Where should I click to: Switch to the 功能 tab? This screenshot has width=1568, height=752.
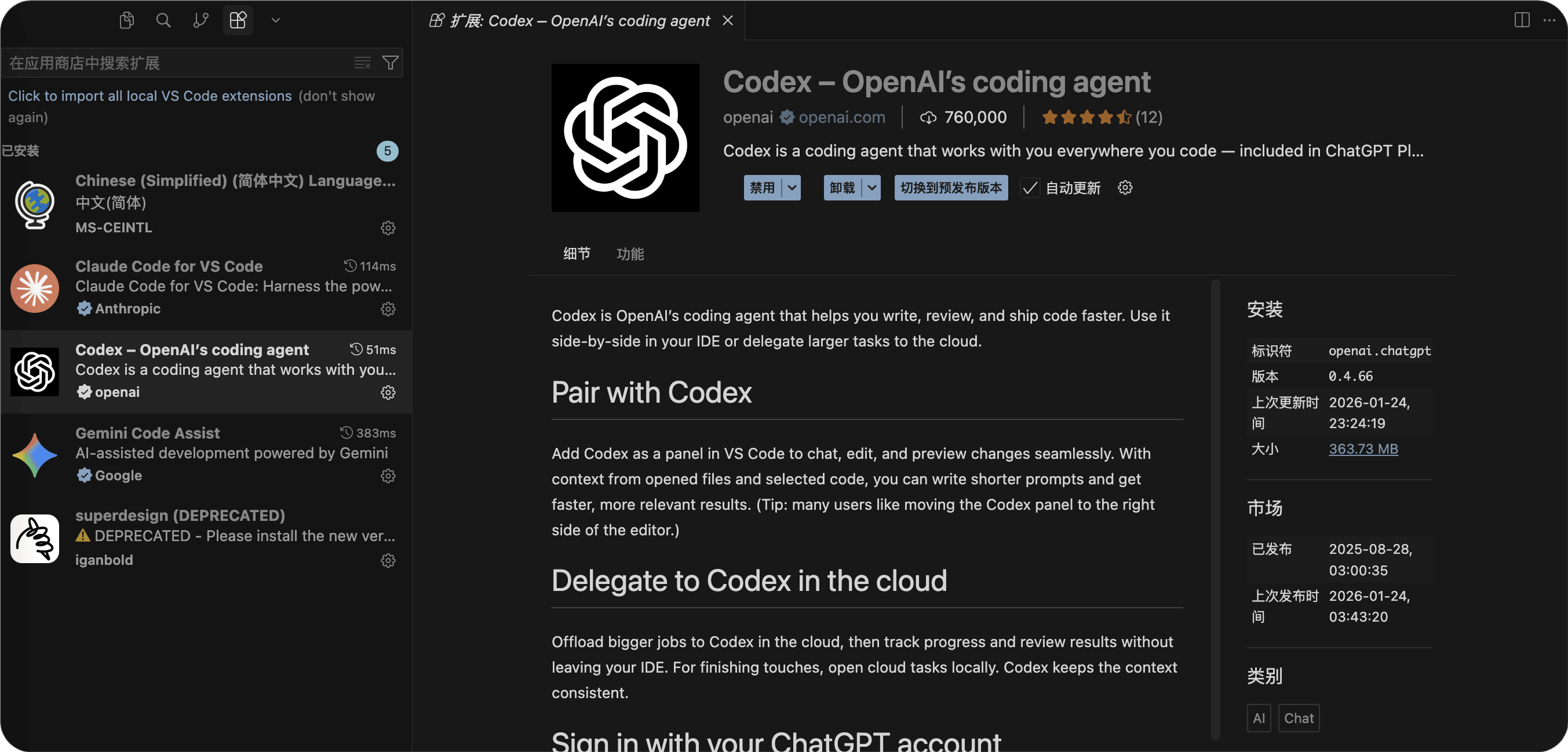630,254
